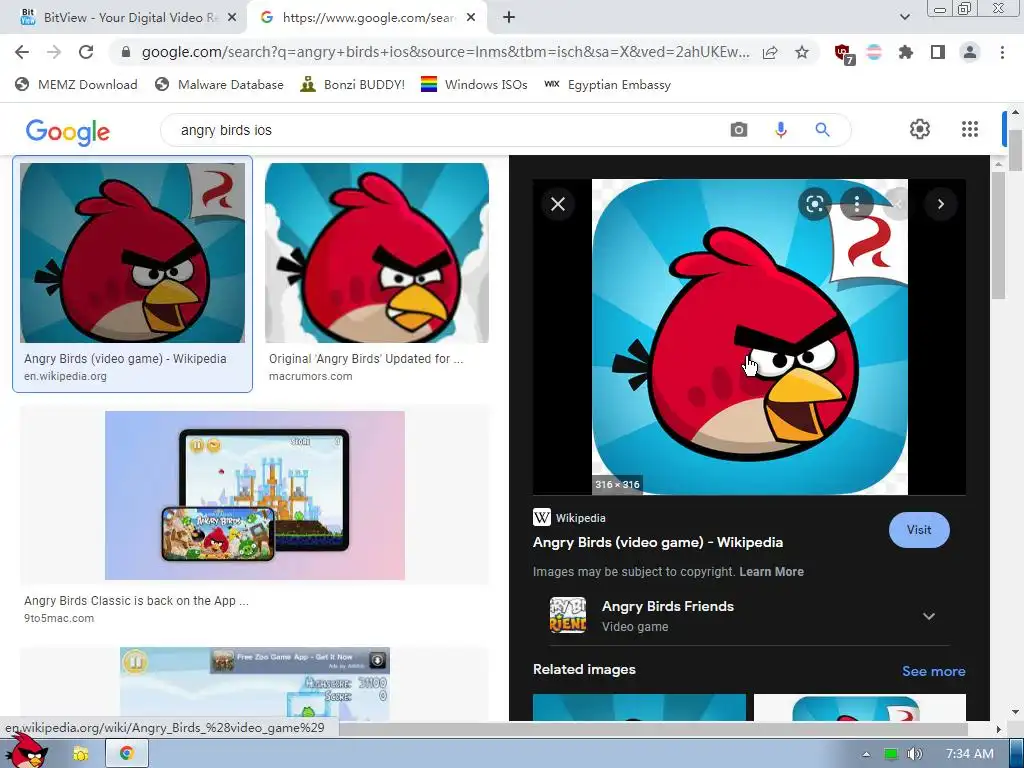1024x768 pixels.
Task: Click the 9to5mac.com source text
Action: coord(59,618)
